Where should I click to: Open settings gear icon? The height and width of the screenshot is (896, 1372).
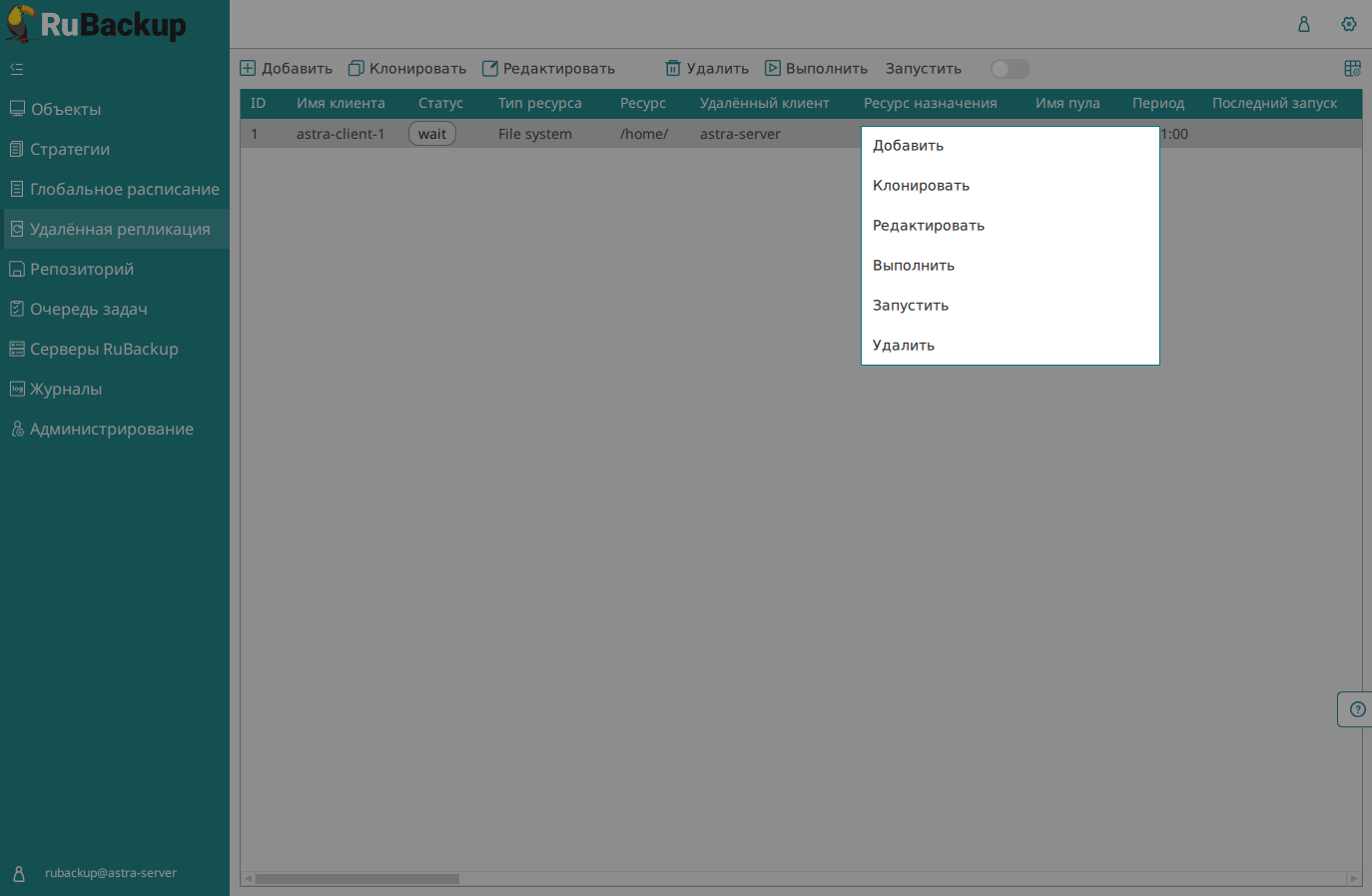pos(1348,24)
